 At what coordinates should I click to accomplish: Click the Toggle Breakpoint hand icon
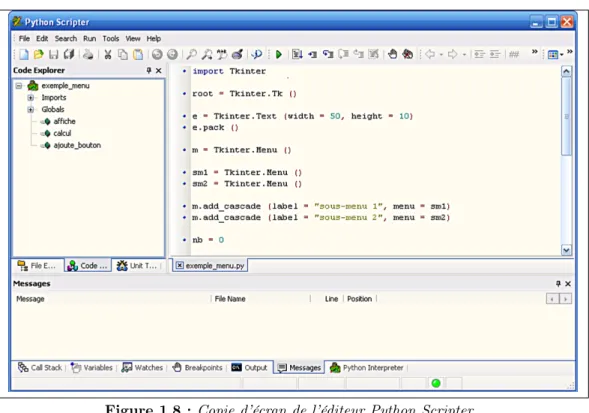click(x=393, y=54)
